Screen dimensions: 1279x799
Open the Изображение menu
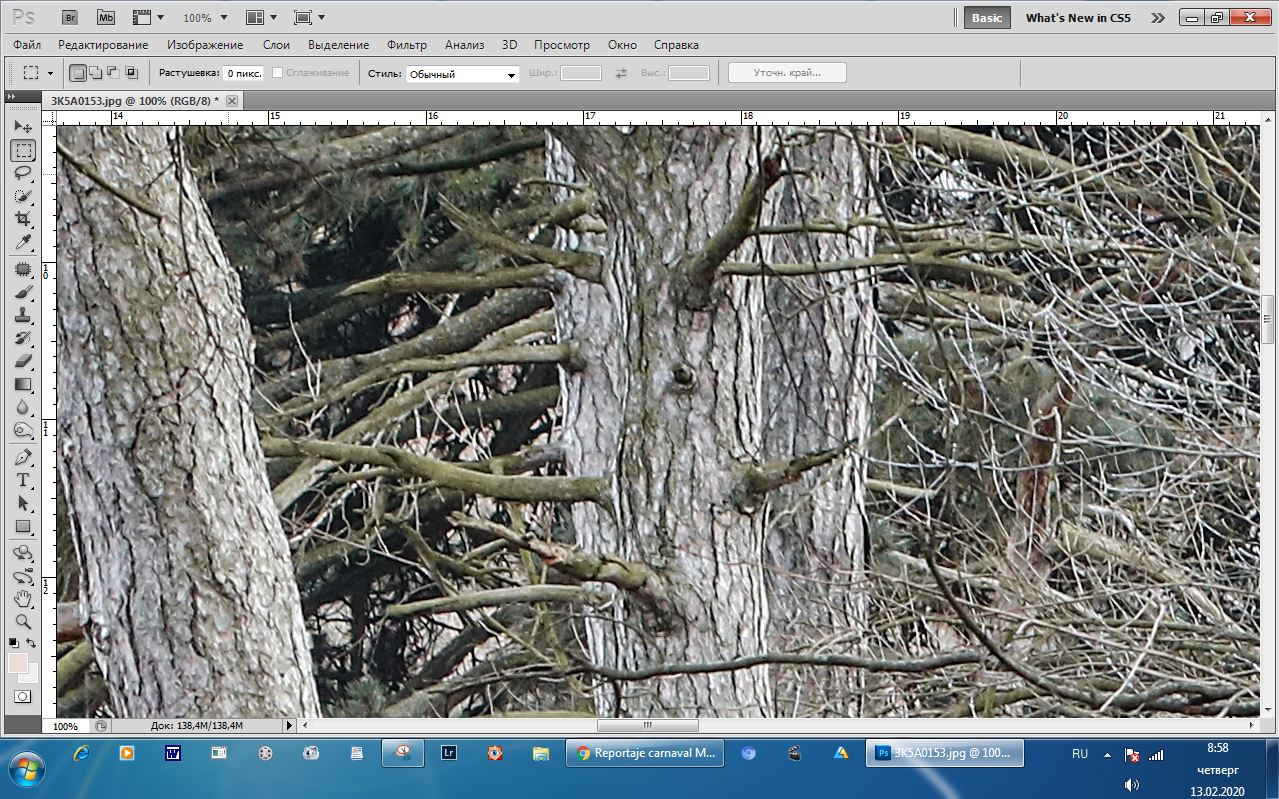pos(205,45)
